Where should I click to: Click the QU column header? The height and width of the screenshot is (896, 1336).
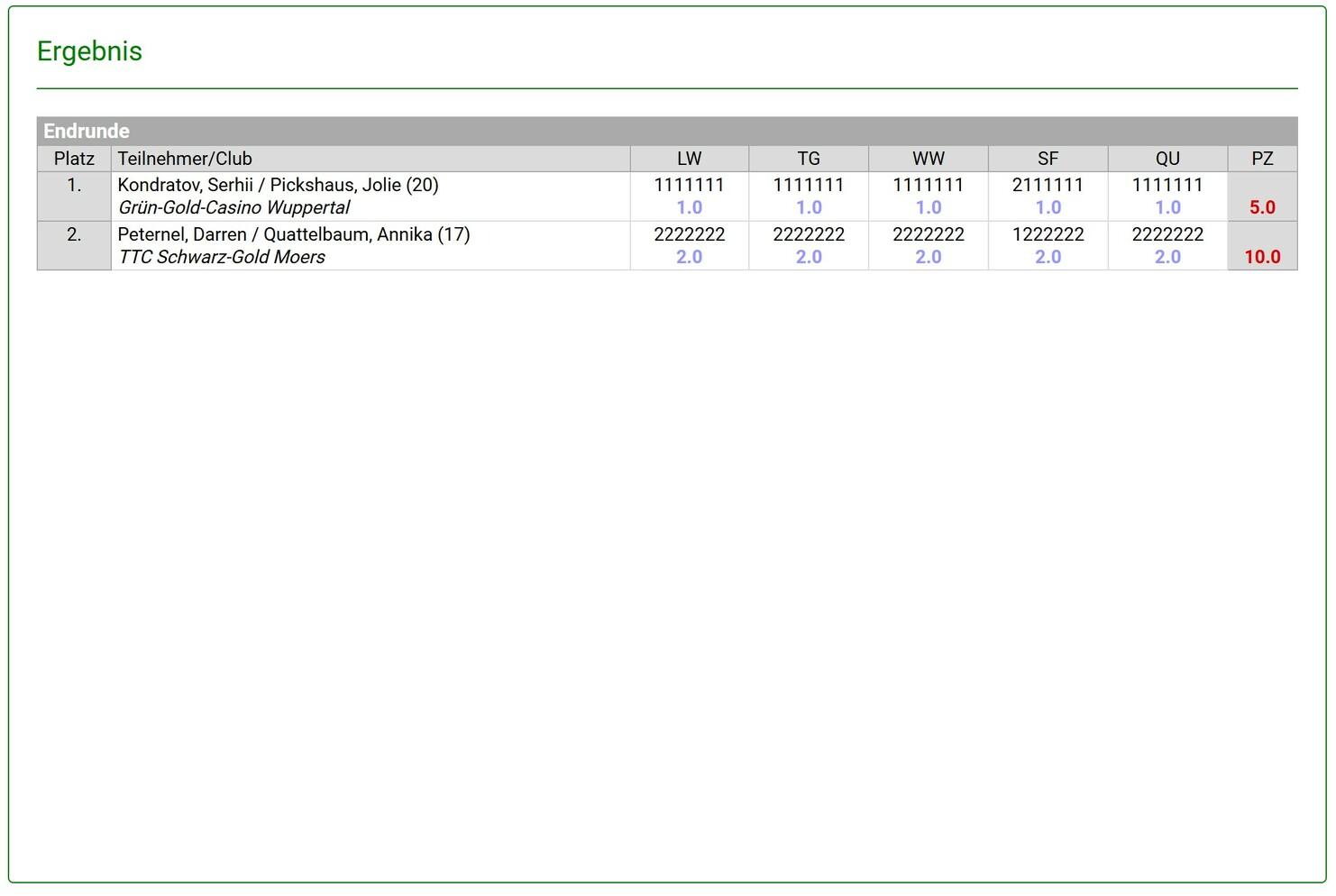coord(1167,159)
